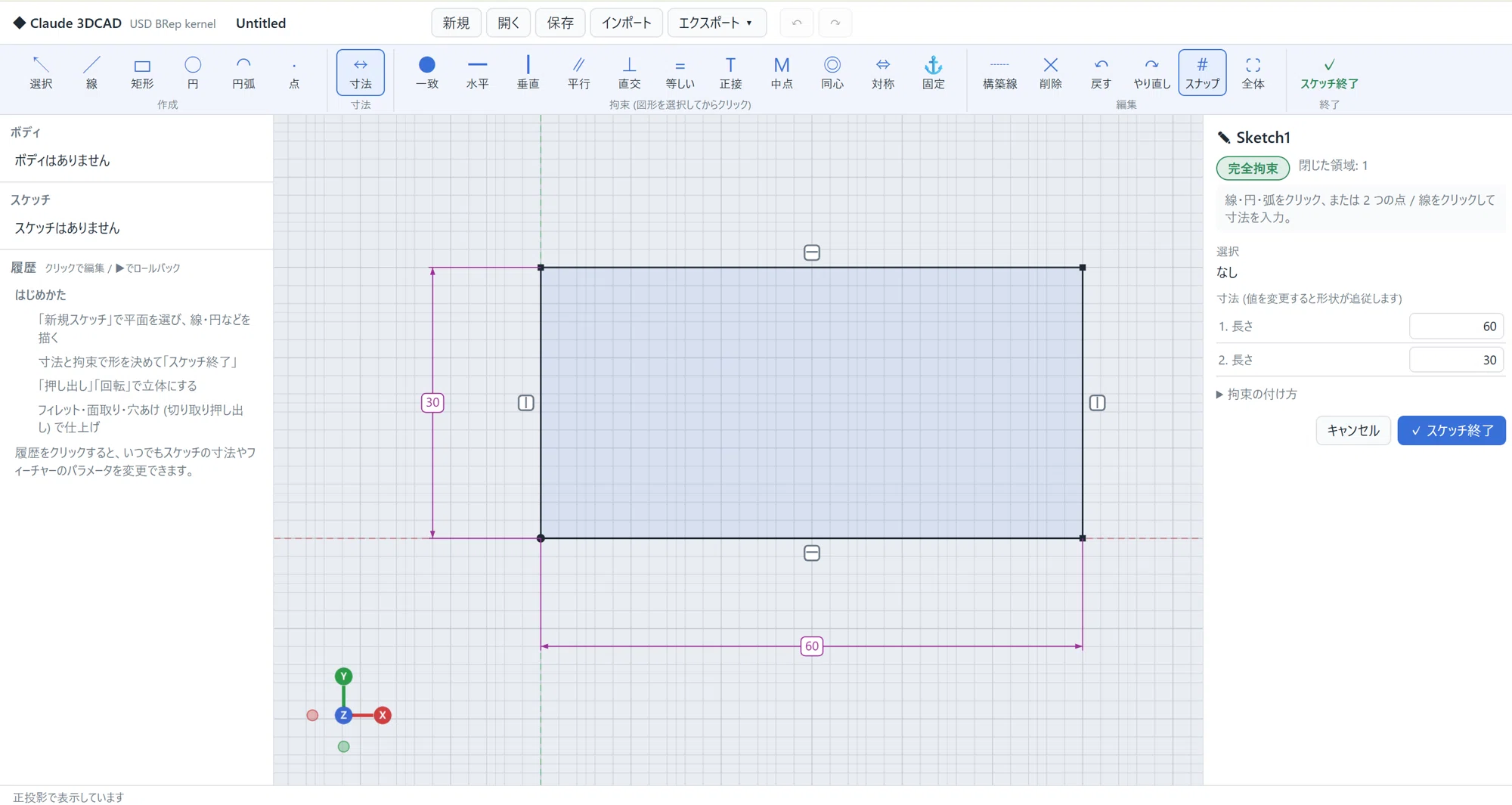
Task: Select the 円弧 arc tool
Action: coord(243,73)
